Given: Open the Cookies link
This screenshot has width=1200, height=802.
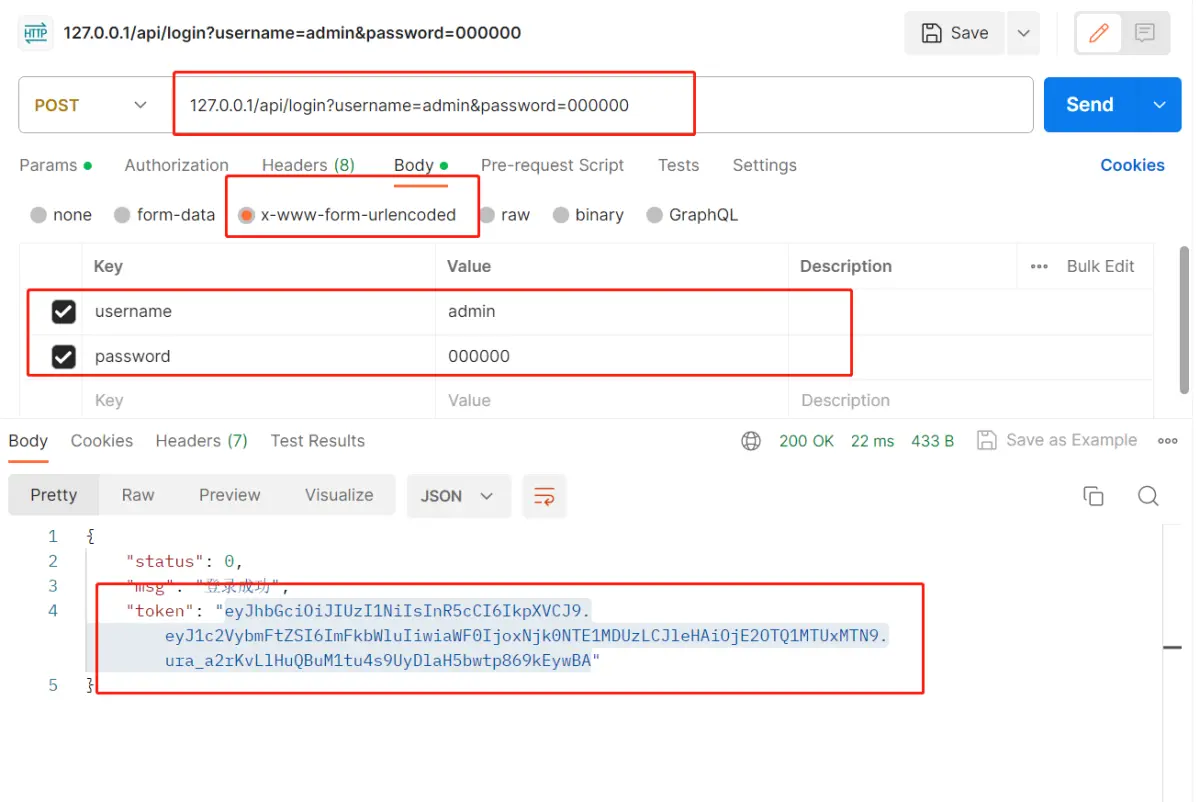Looking at the screenshot, I should (1132, 166).
